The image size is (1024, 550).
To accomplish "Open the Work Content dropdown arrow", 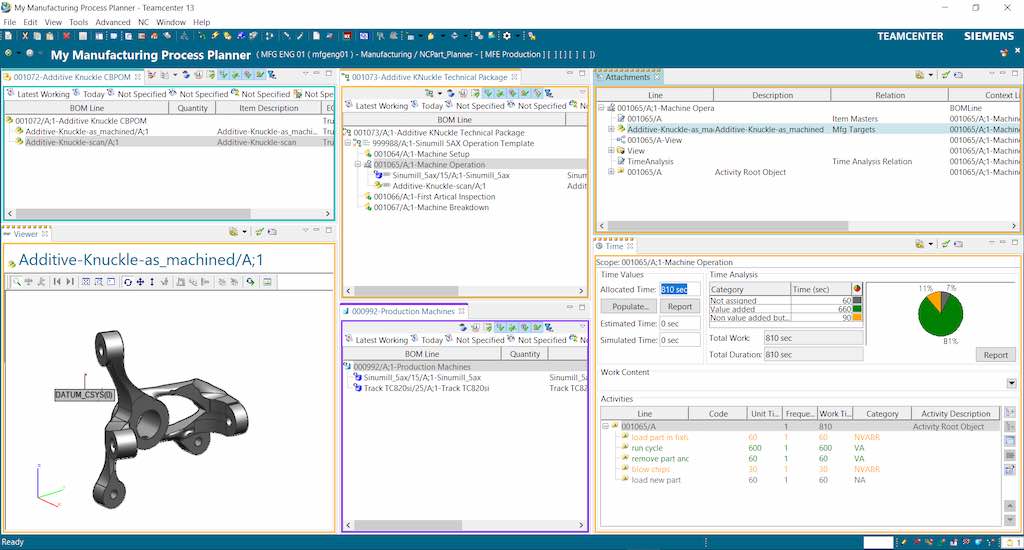I will pyautogui.click(x=1012, y=383).
